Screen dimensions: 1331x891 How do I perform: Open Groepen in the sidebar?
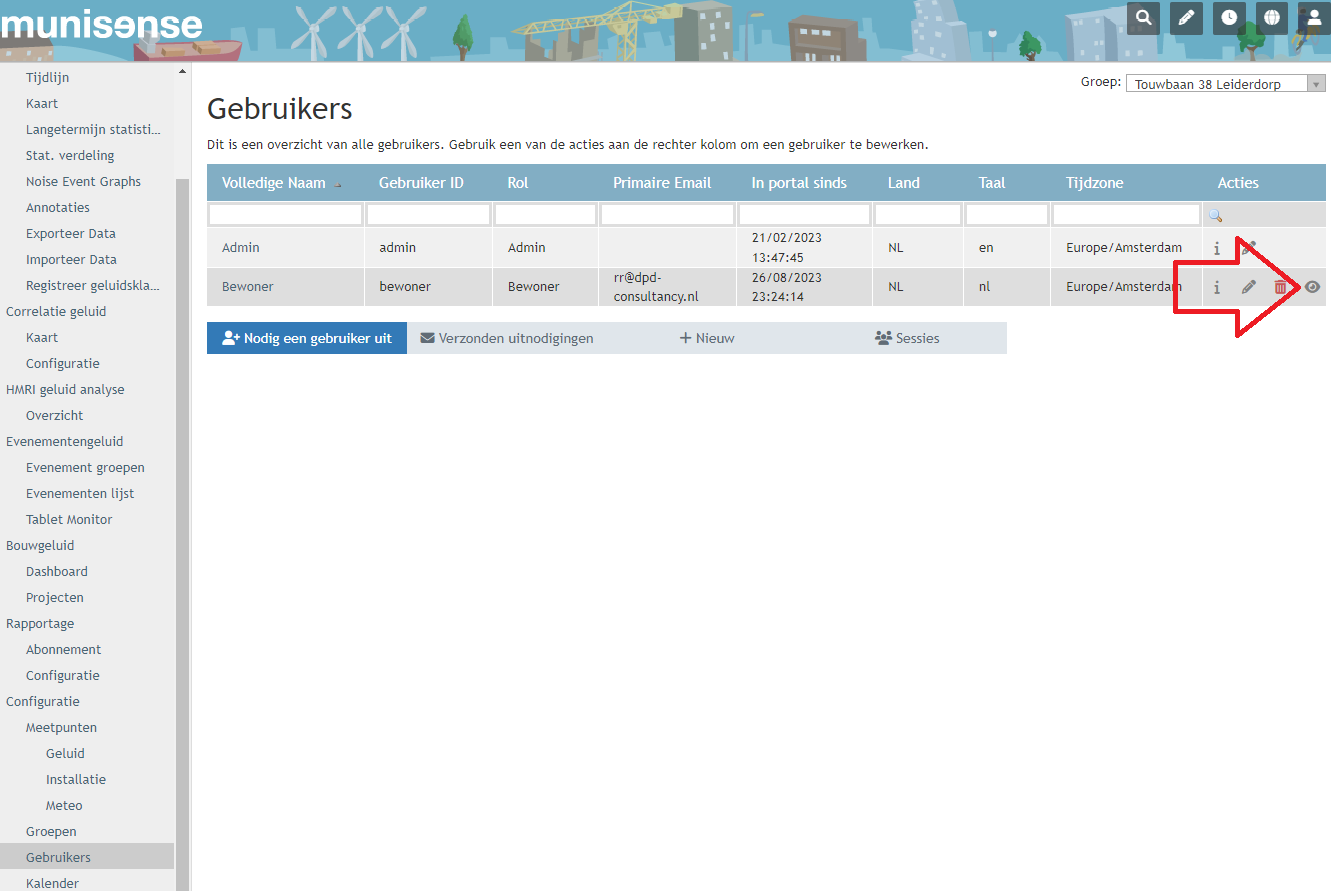click(x=51, y=831)
